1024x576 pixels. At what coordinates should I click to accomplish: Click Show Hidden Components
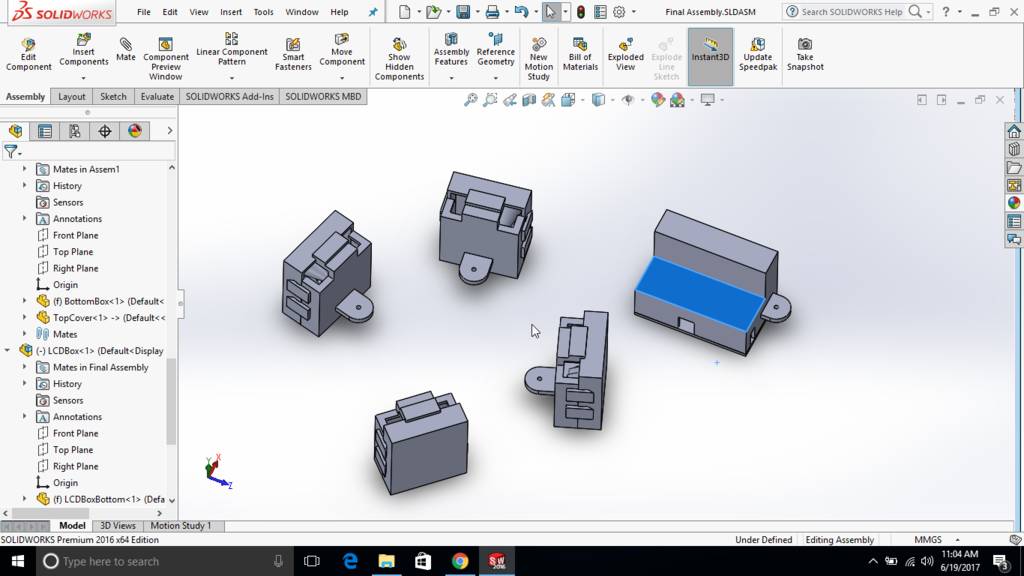tap(399, 59)
